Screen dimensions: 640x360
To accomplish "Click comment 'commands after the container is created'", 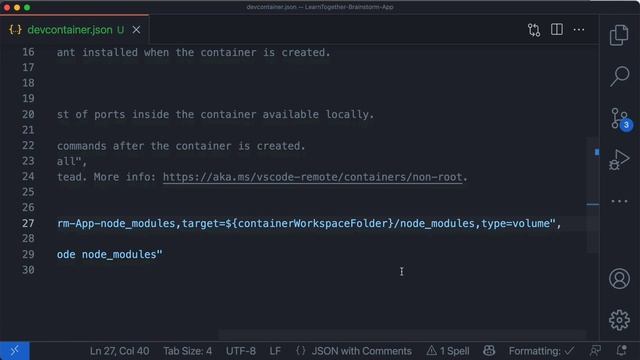I will pos(181,146).
